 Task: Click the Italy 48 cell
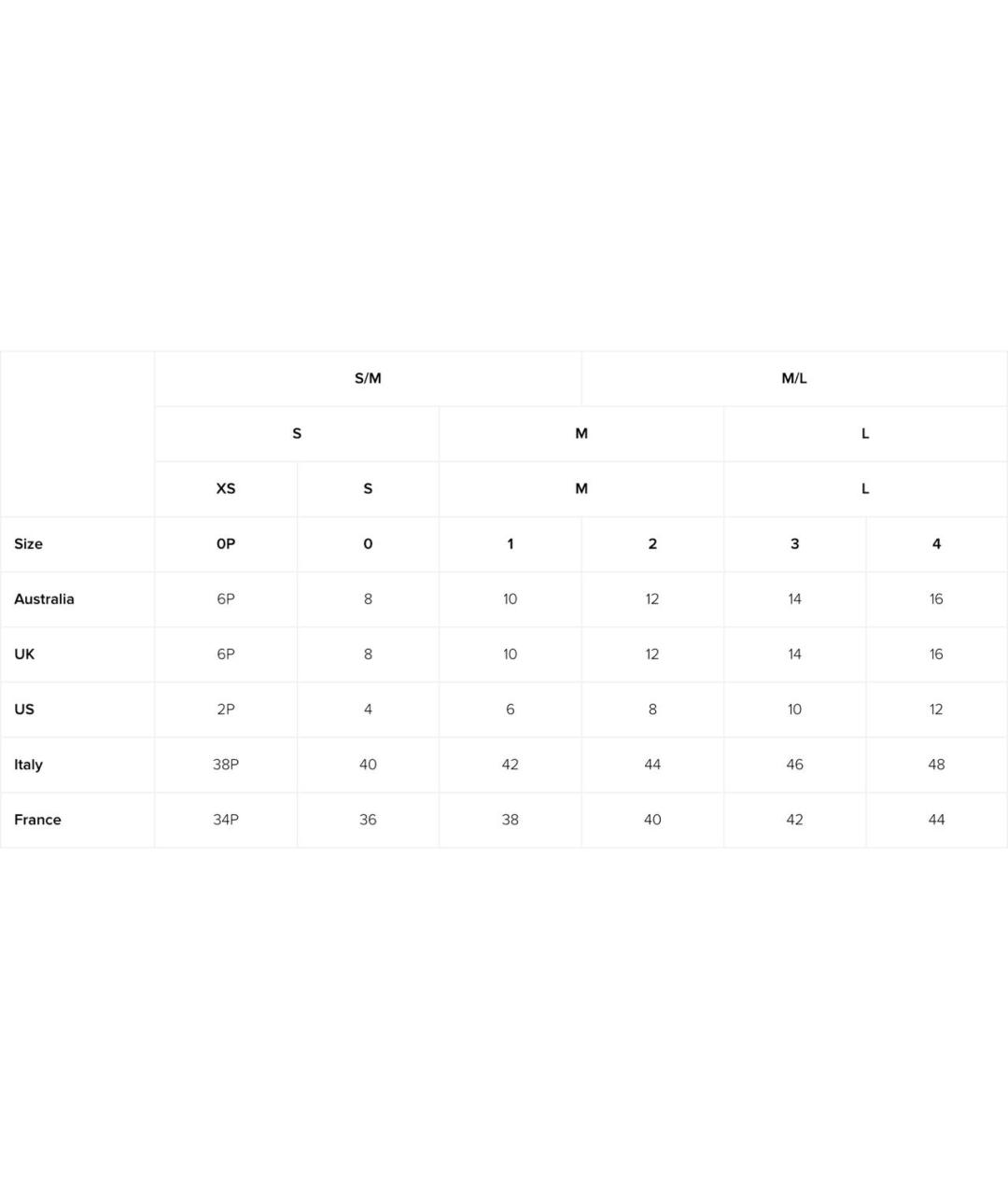point(936,764)
